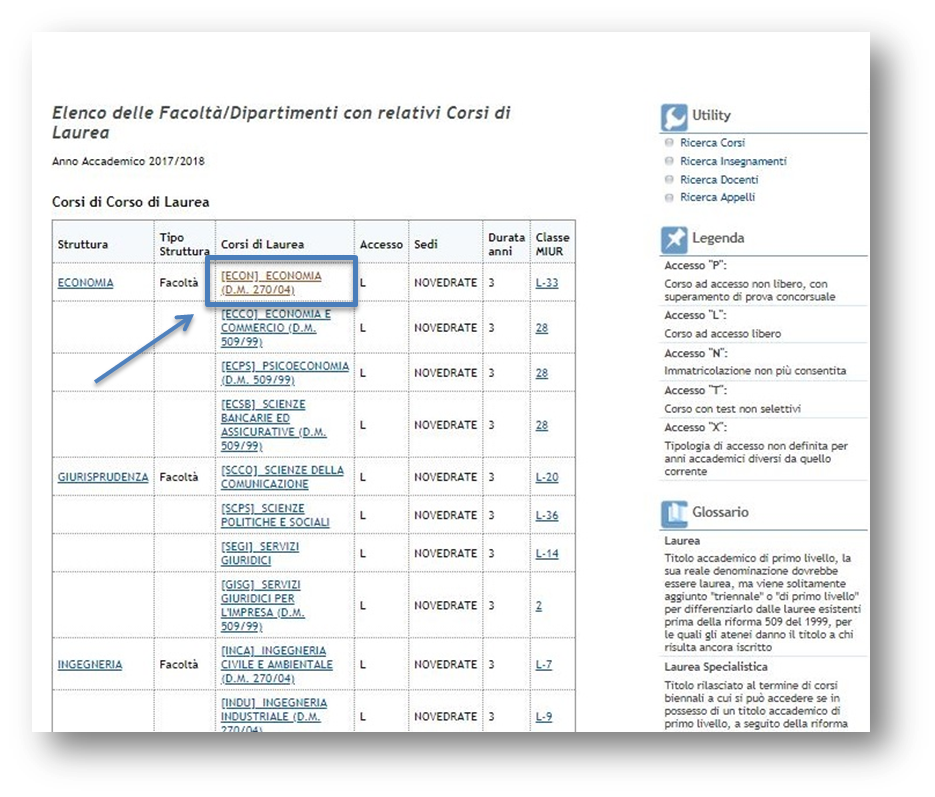This screenshot has width=935, height=797.
Task: Click the bullet icon beside Ricerca Appelli
Action: tap(669, 197)
